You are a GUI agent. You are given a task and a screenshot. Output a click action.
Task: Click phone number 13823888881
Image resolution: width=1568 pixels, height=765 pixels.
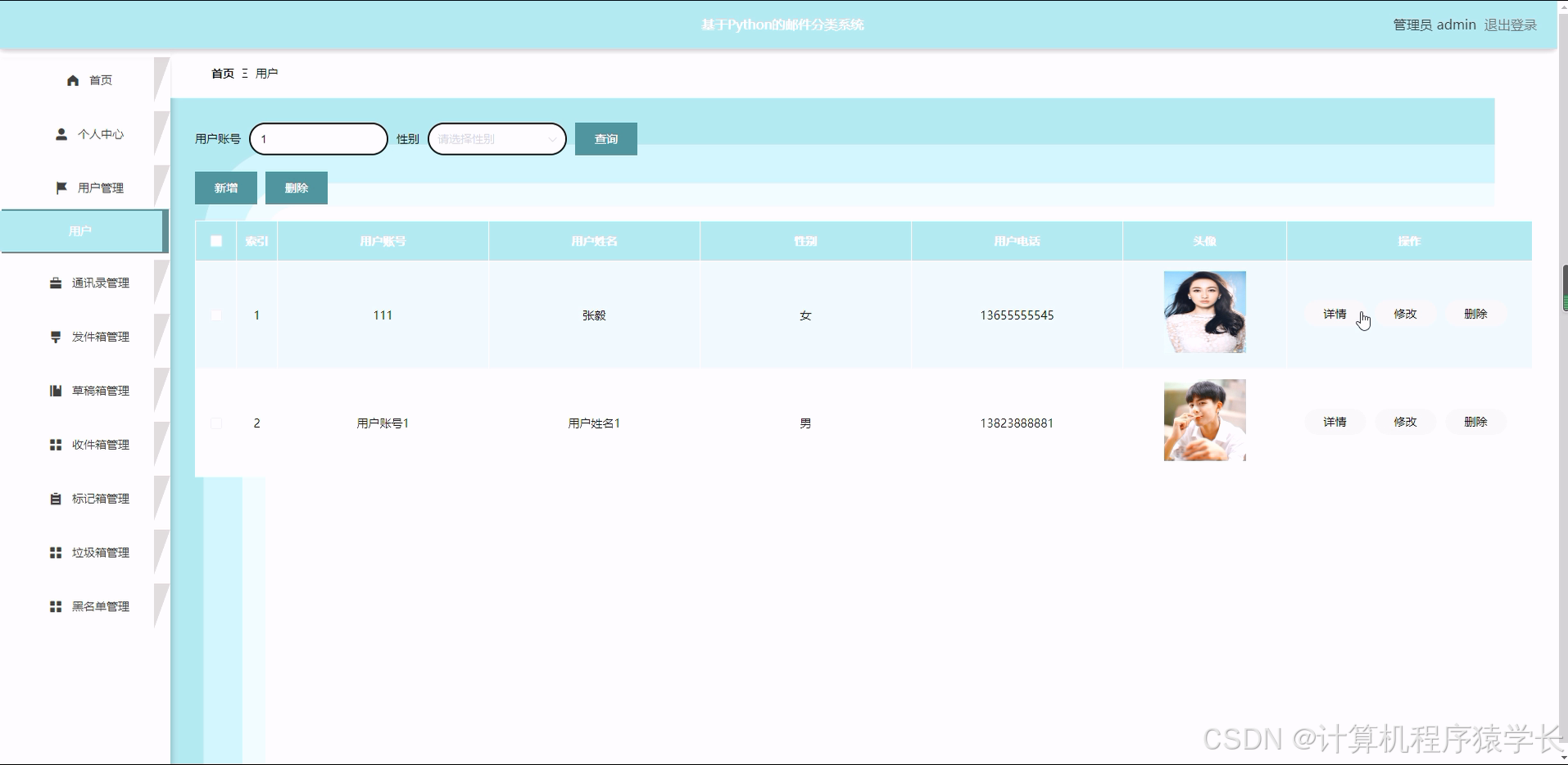(x=1017, y=423)
